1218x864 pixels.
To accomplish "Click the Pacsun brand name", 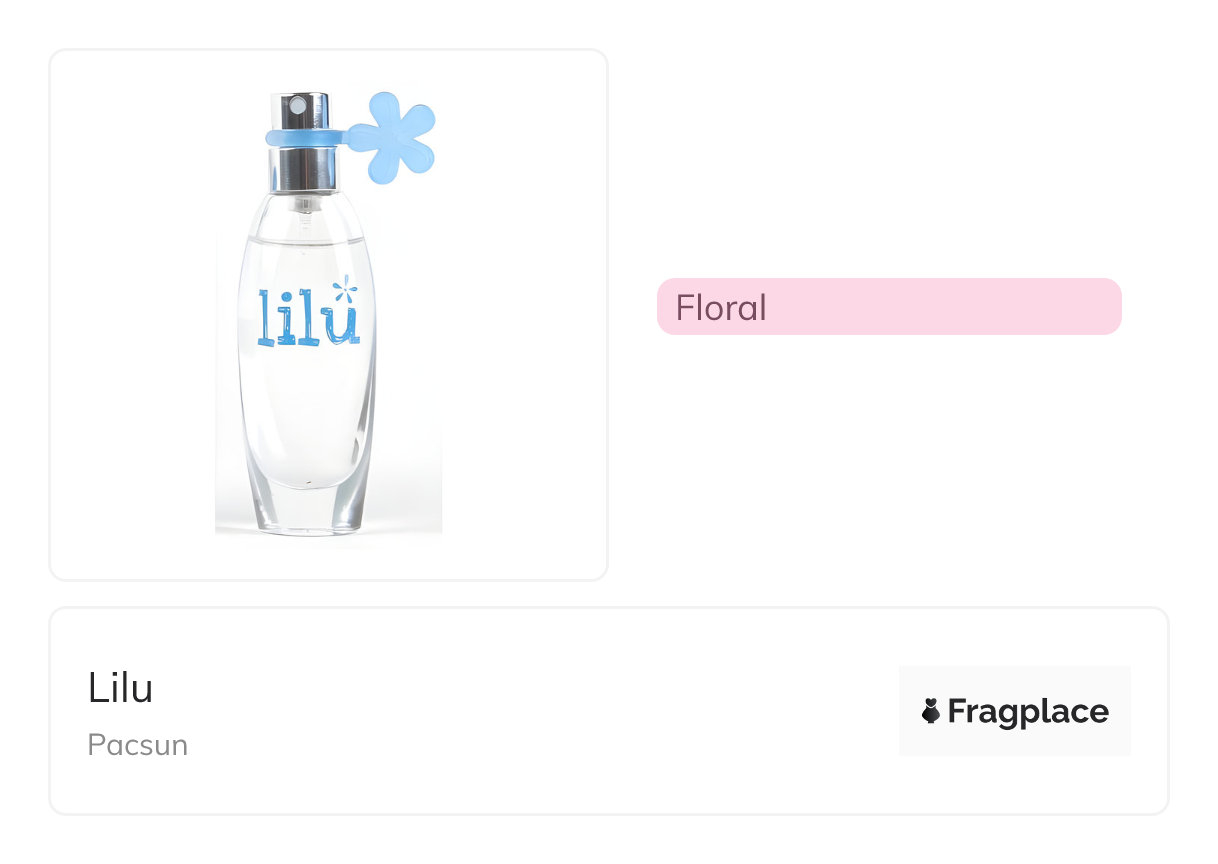I will pos(137,745).
